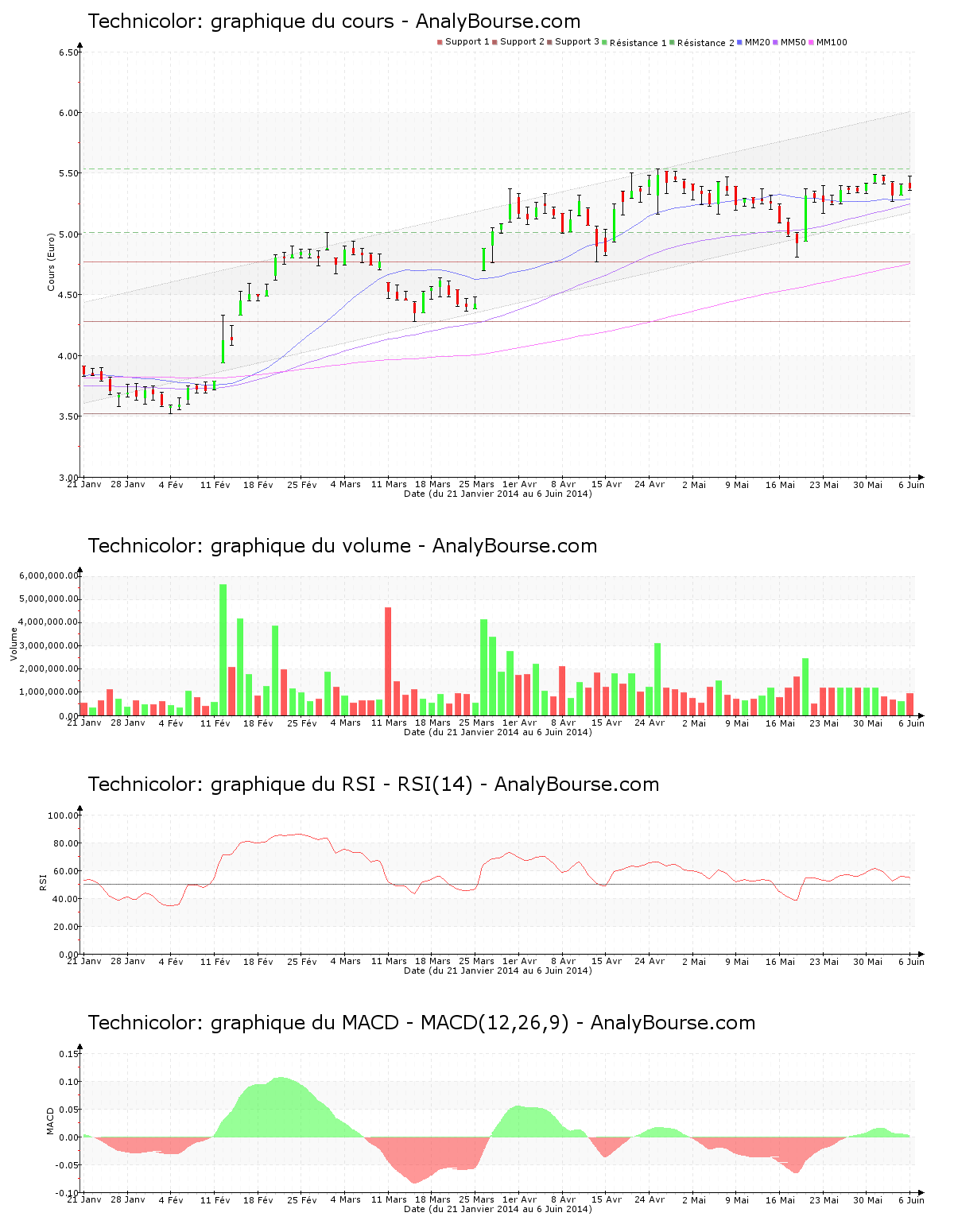
Task: Click the 'Volume' vertical axis label
Action: click(14, 644)
